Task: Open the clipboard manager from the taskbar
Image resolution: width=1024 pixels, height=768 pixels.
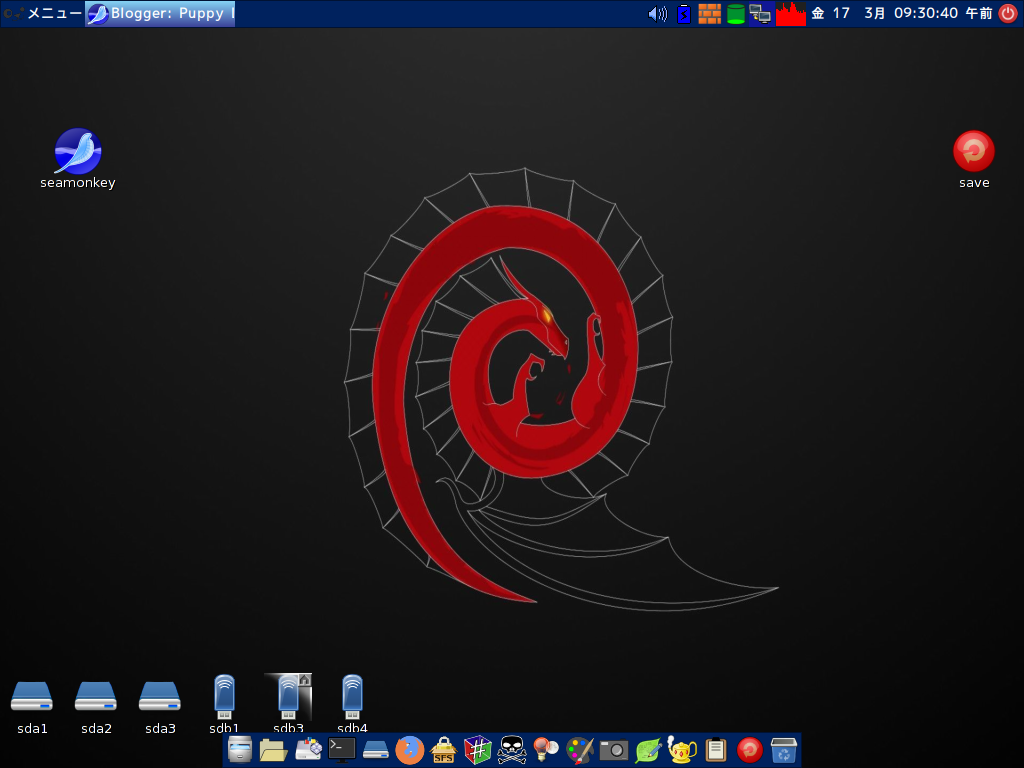Action: 715,748
